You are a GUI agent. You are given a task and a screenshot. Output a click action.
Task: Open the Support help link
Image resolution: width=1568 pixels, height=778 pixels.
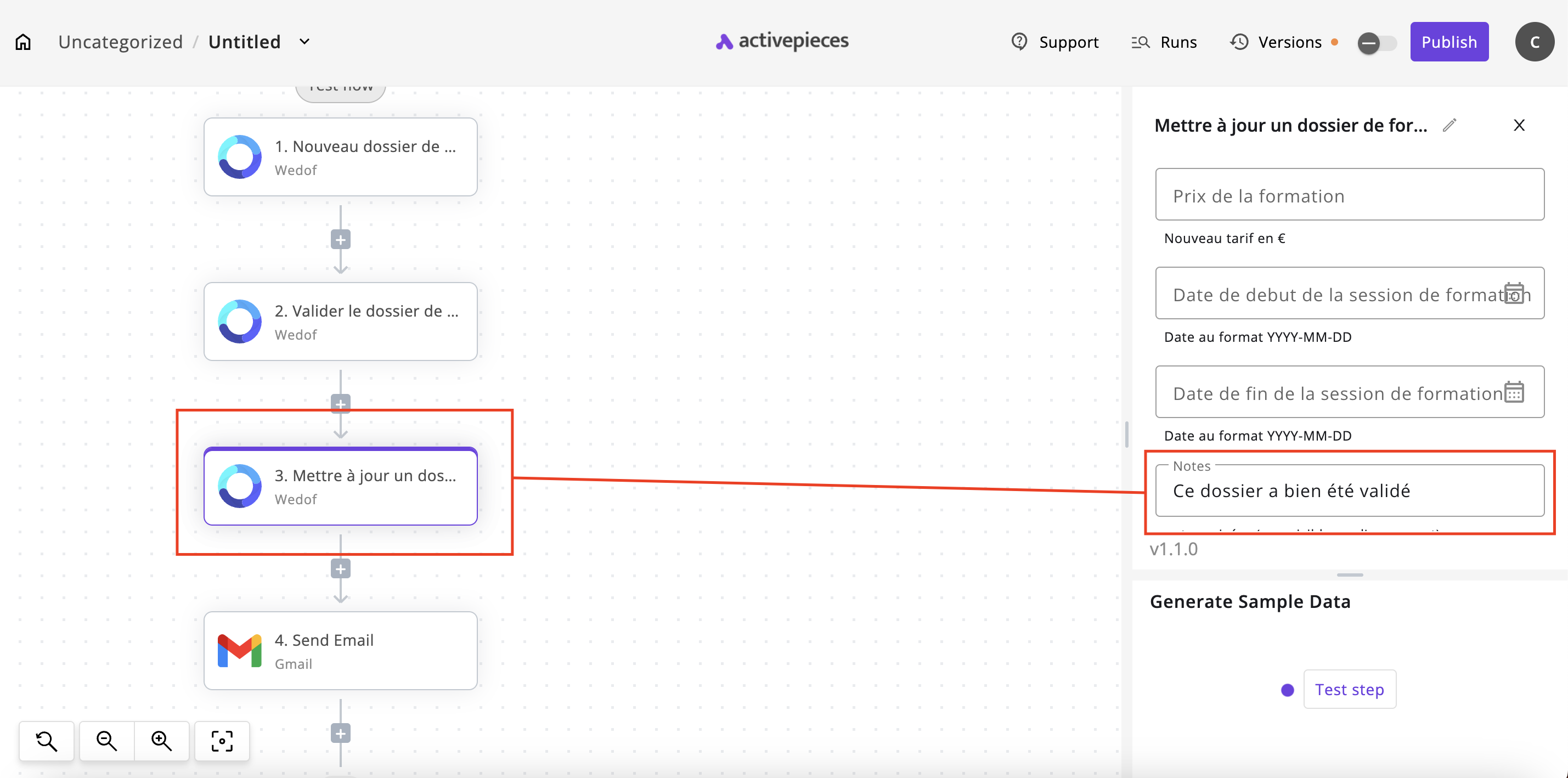click(x=1055, y=42)
